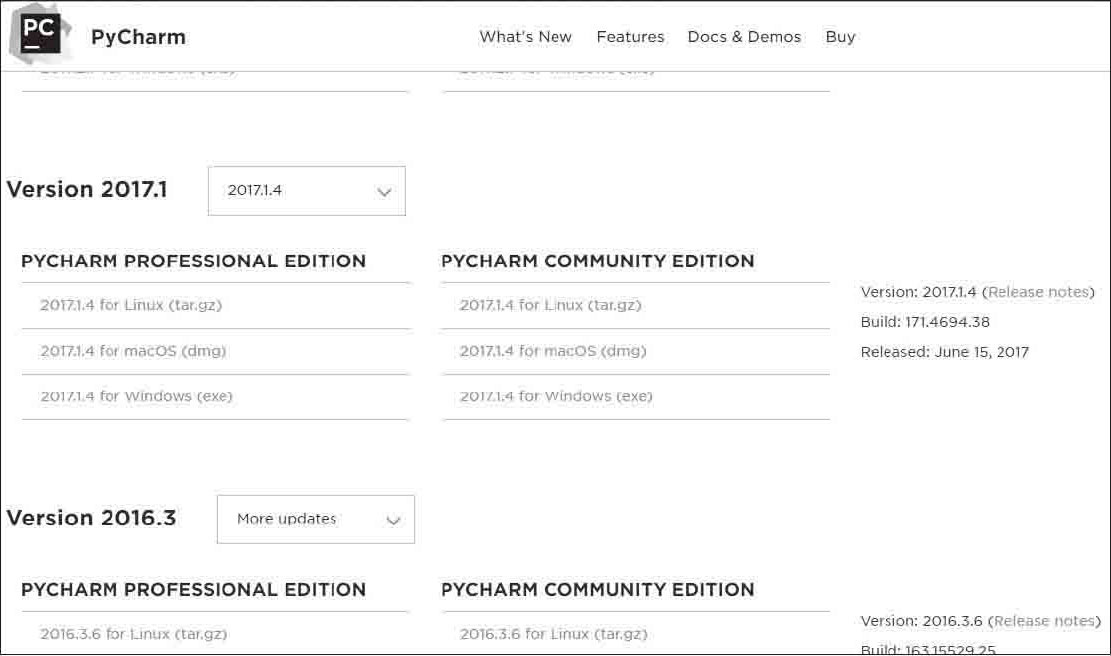The image size is (1111, 656).
Task: Go to the Features page
Action: click(x=630, y=37)
